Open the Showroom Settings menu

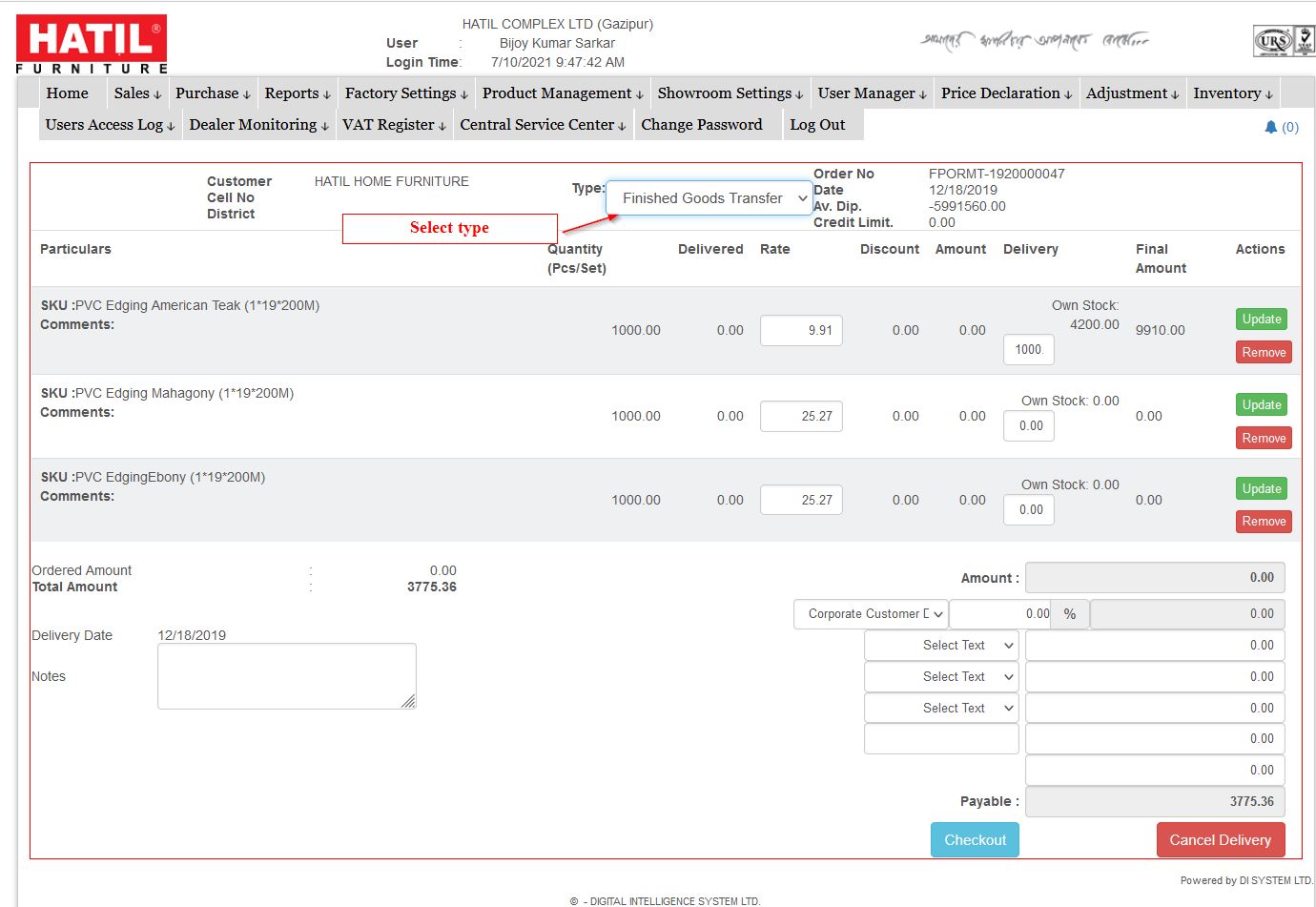tap(730, 93)
